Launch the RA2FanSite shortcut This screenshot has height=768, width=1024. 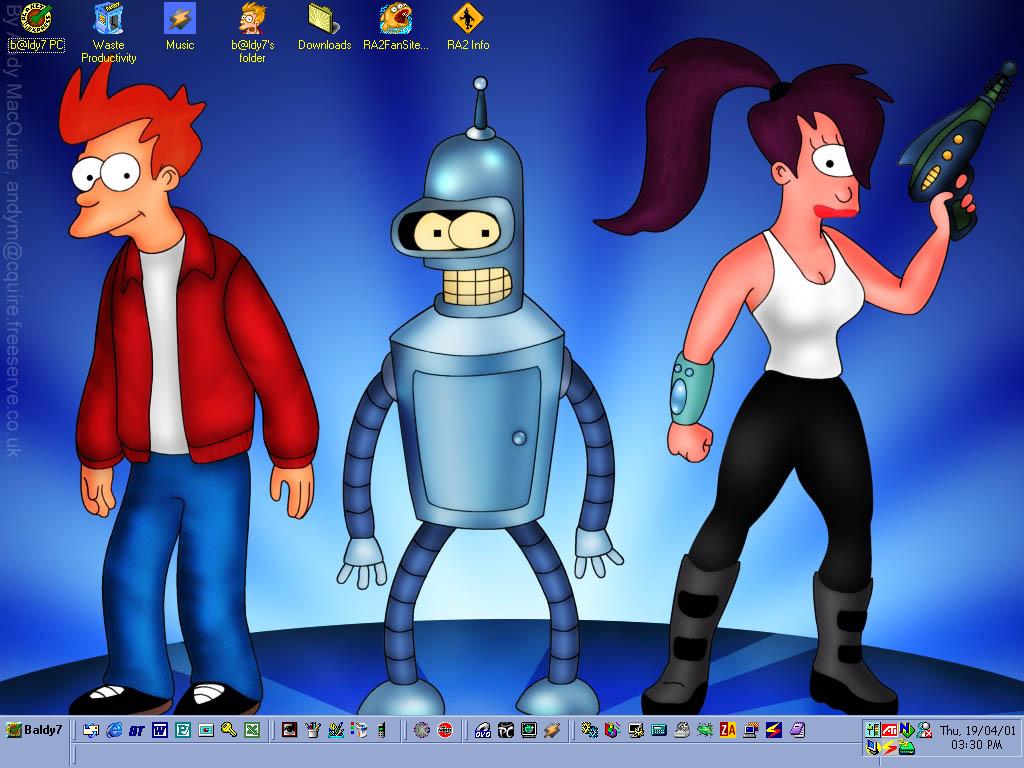[396, 18]
